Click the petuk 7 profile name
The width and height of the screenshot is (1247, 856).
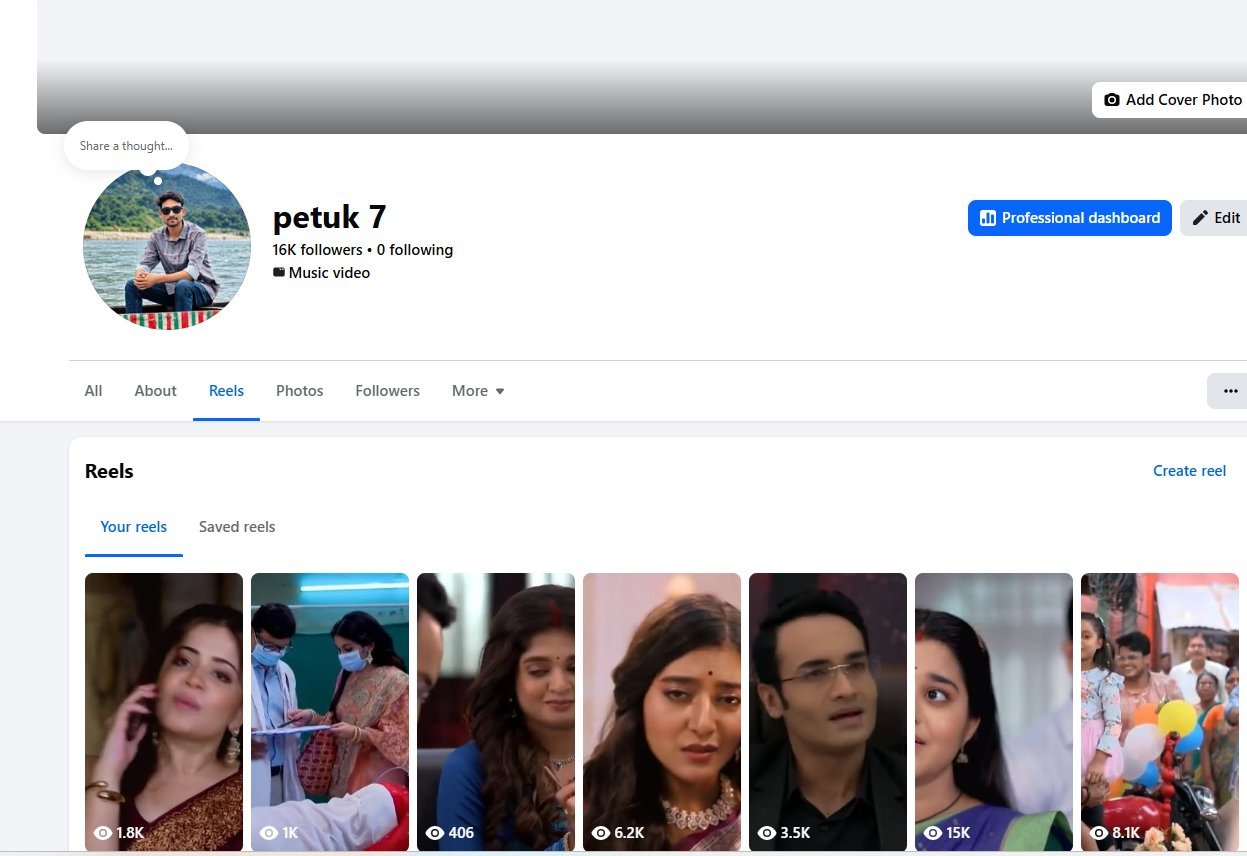pos(329,217)
